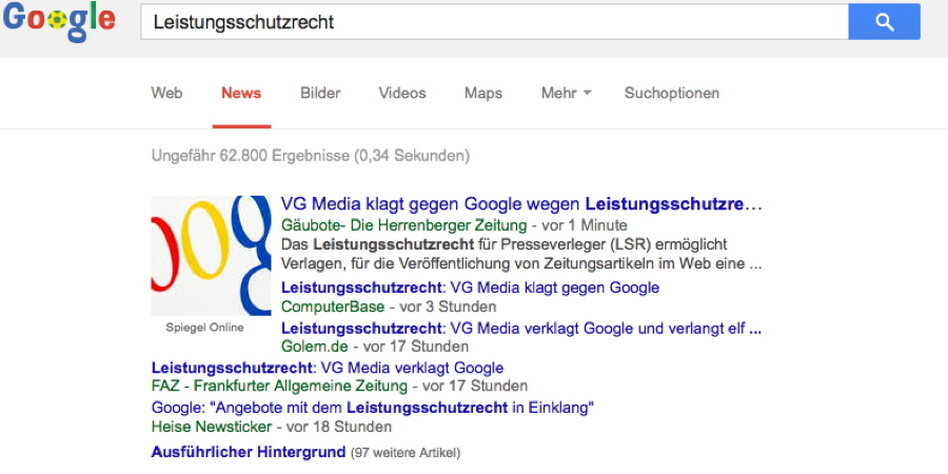948x474 pixels.
Task: Click the Google logo
Action: (x=59, y=22)
